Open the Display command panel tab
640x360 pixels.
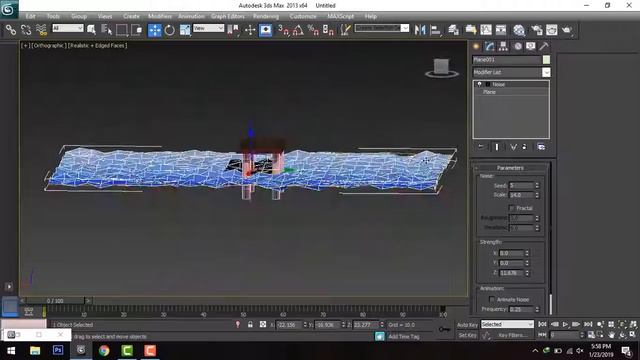click(531, 46)
